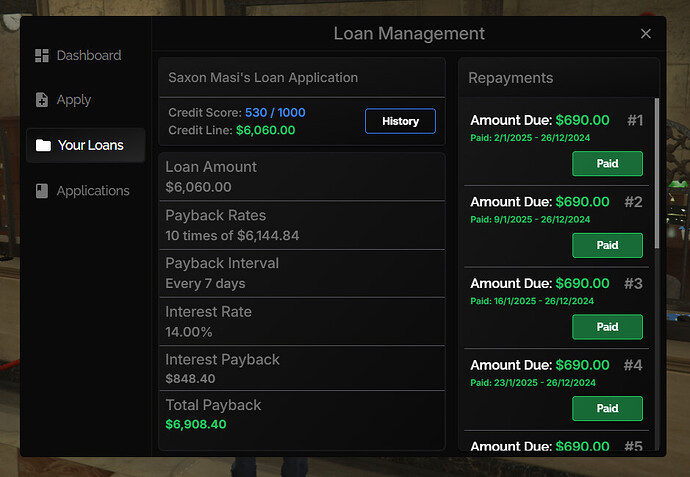
Task: Go to the Apply section
Action: tap(73, 100)
